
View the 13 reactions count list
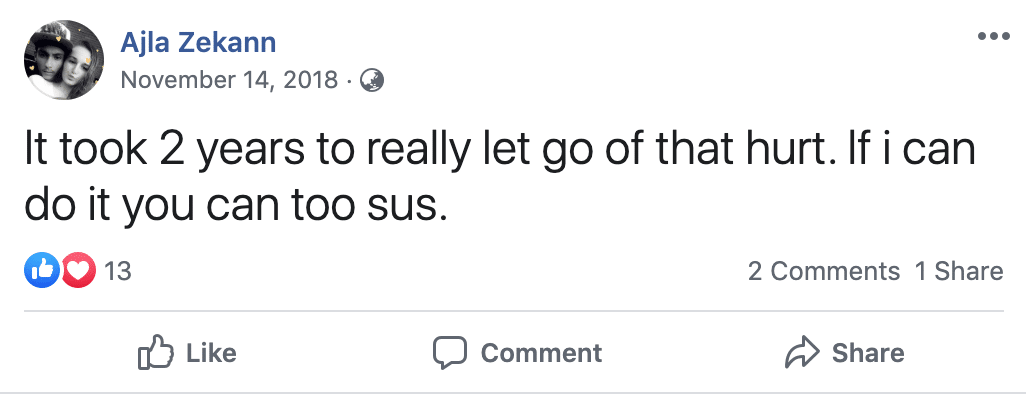point(118,271)
